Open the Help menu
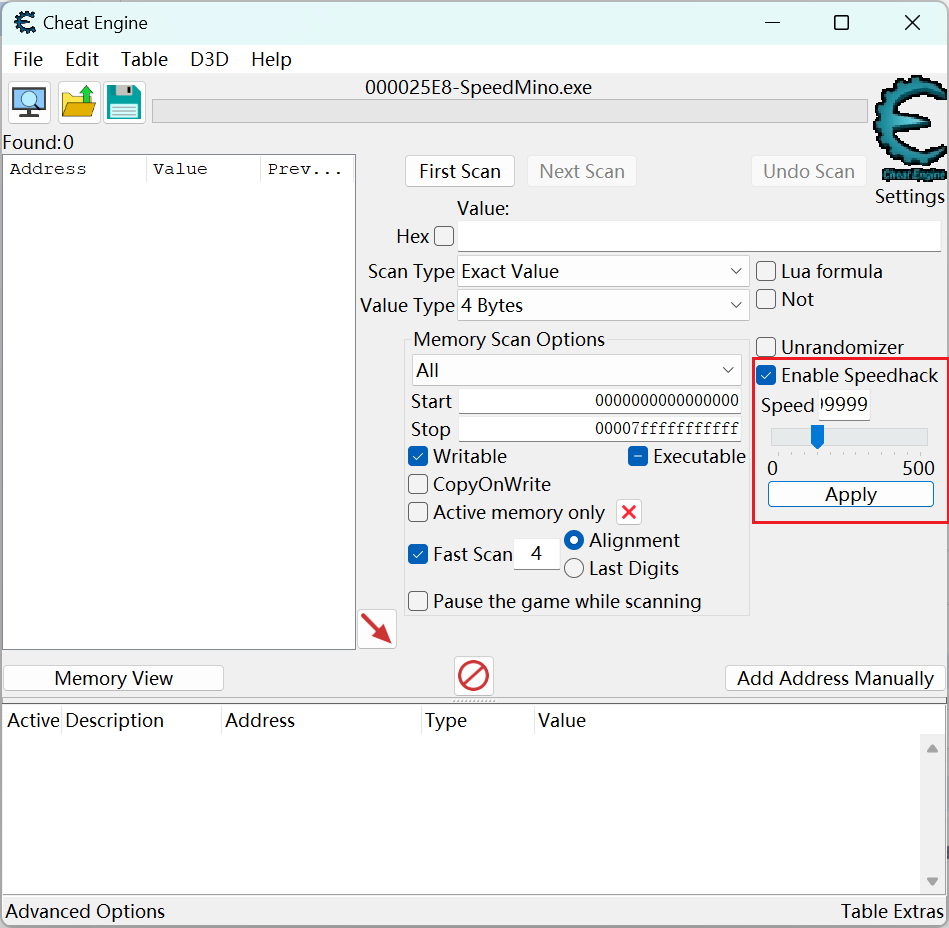The height and width of the screenshot is (928, 949). 271,59
